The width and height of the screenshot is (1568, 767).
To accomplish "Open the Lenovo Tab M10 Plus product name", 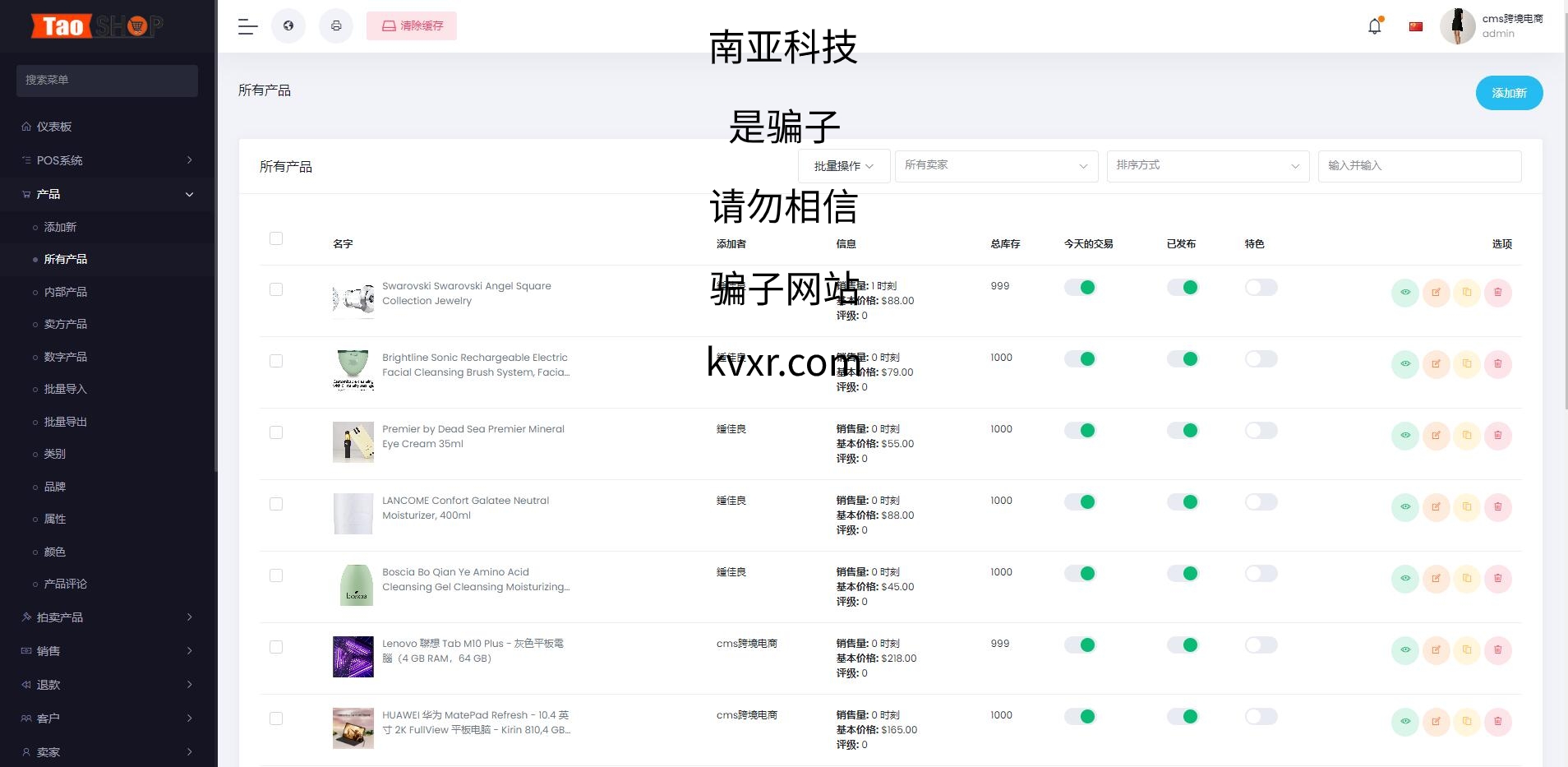I will [473, 651].
